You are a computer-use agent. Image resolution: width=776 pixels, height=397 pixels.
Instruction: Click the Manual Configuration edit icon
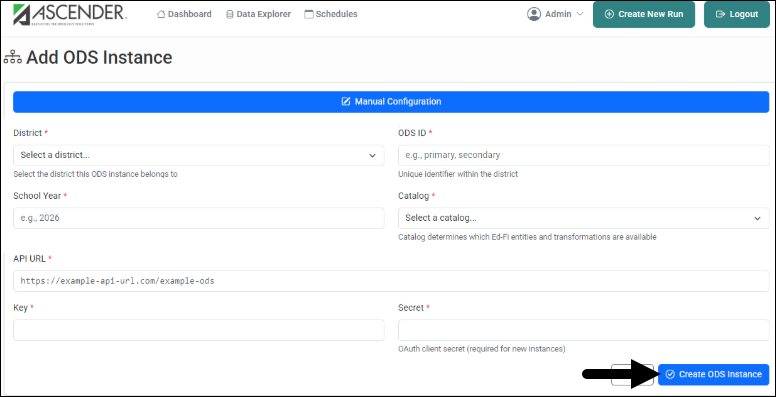coord(346,101)
